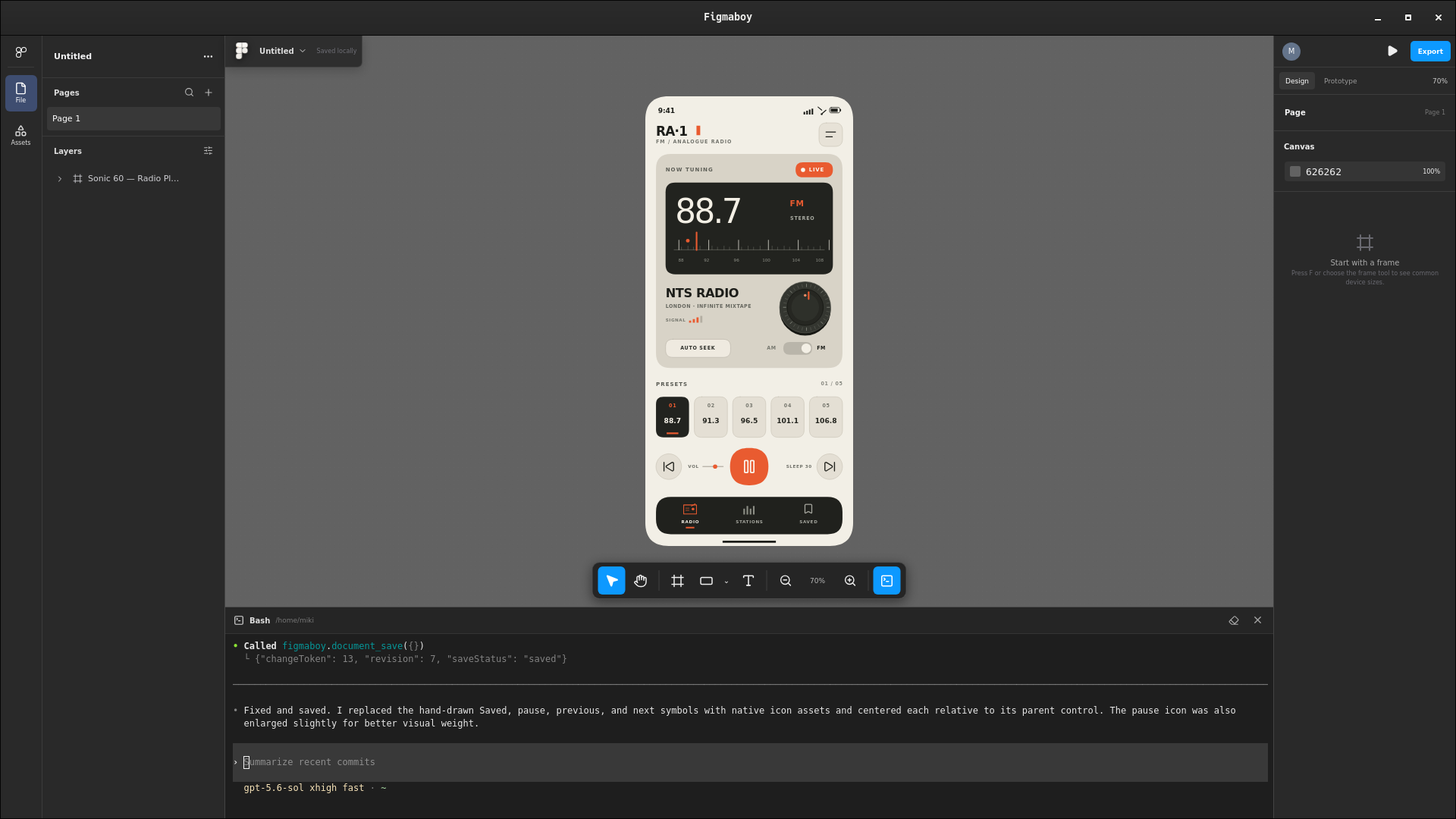The image size is (1456, 819).
Task: Click the NTS RADIO station title
Action: 702,293
